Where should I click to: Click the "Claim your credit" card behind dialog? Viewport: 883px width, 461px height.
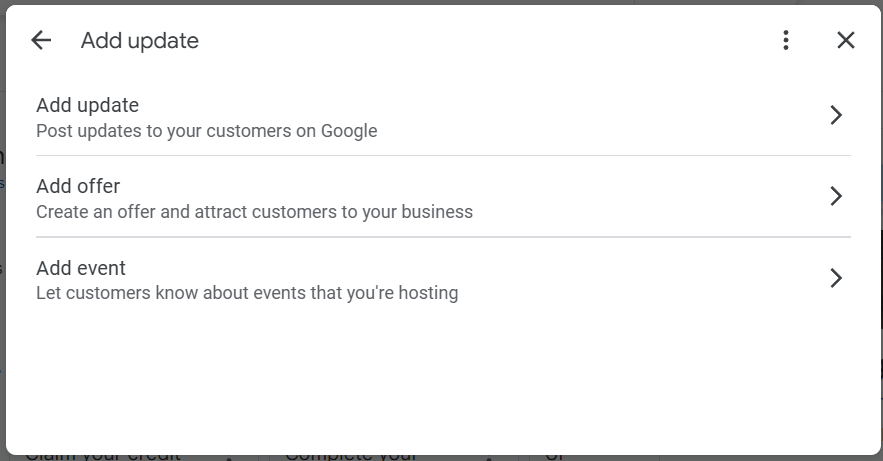coord(103,457)
